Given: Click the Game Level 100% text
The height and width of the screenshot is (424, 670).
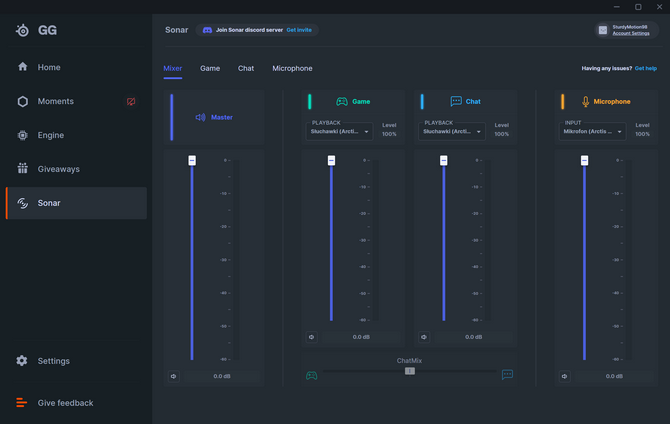Looking at the screenshot, I should point(389,130).
